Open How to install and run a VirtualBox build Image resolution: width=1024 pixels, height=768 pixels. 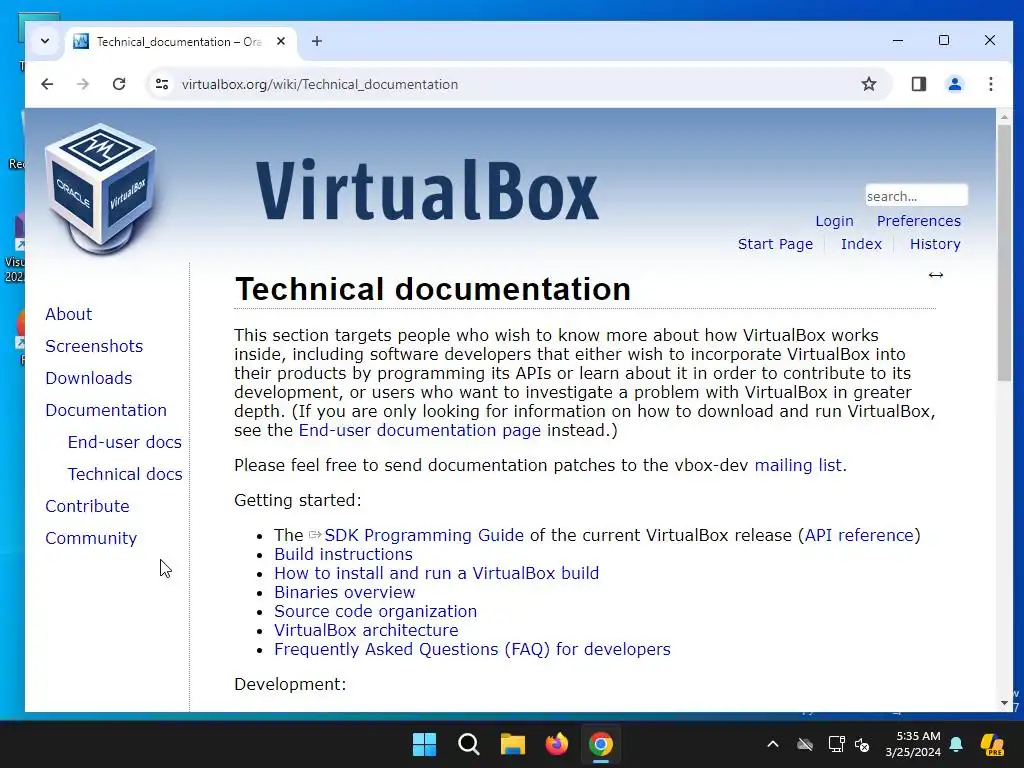click(436, 573)
